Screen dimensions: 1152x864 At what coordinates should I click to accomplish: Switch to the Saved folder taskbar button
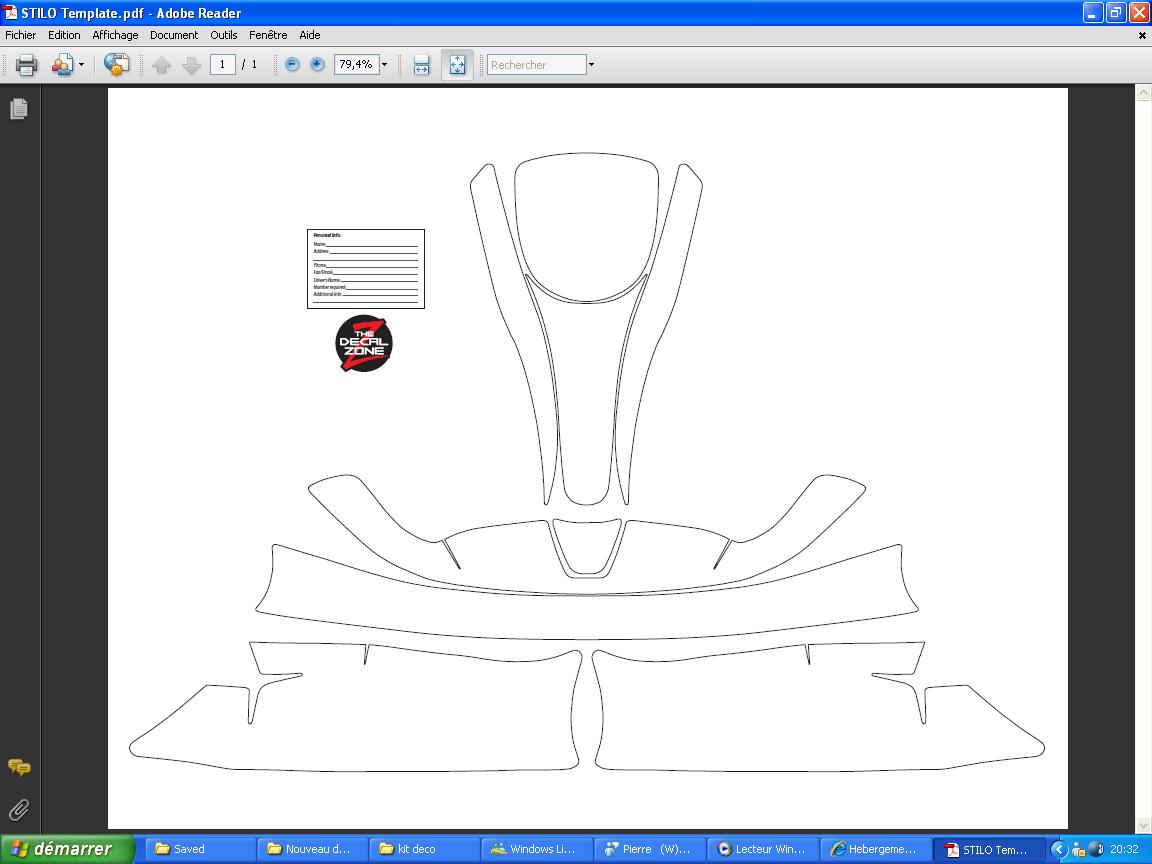pos(200,849)
